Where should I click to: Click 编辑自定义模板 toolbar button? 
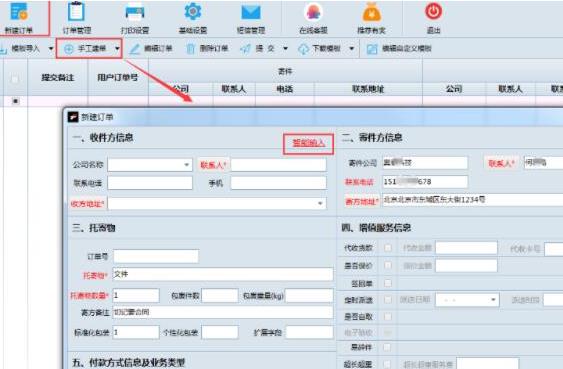click(399, 49)
